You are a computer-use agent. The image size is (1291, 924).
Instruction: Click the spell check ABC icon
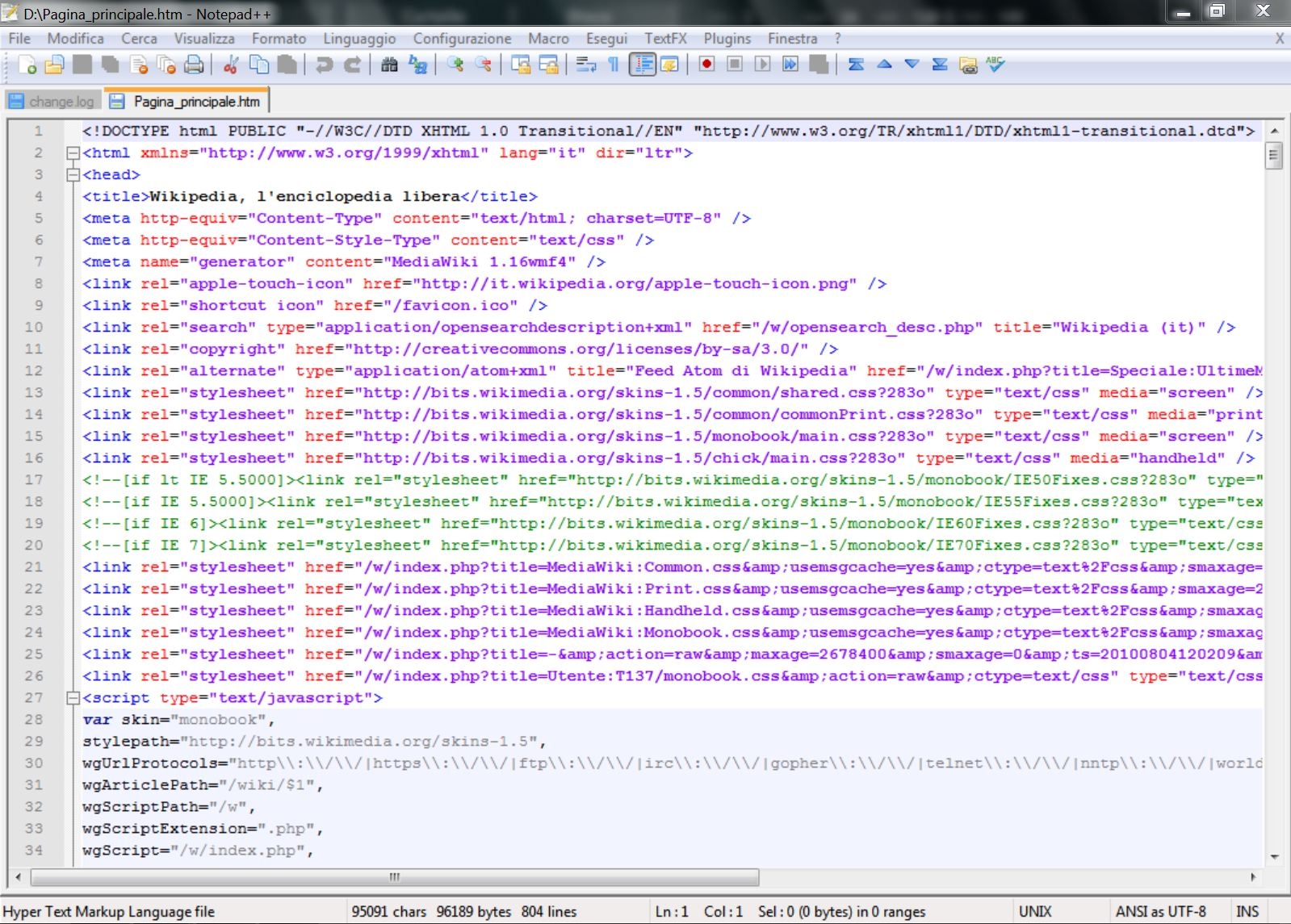(995, 65)
